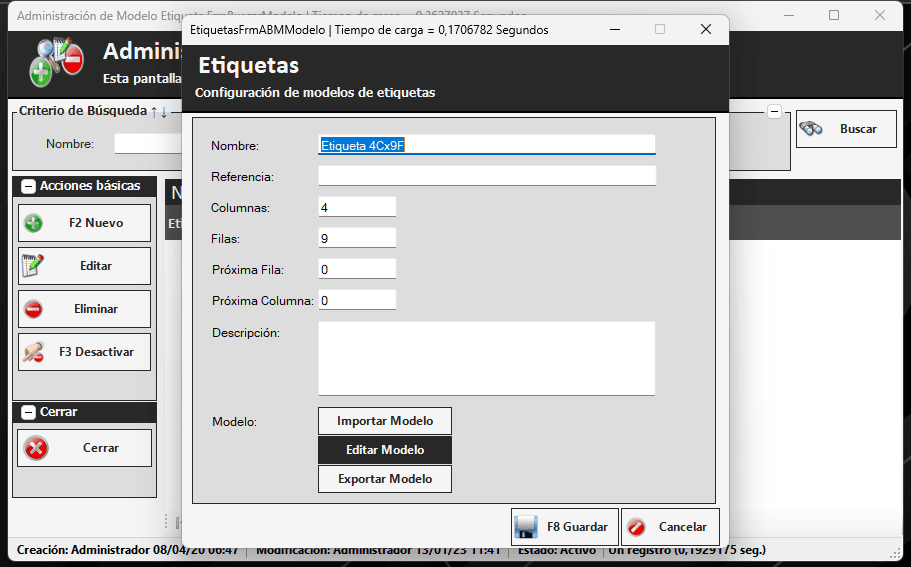Click the red X icon on Cerrar
The width and height of the screenshot is (911, 567).
[36, 448]
